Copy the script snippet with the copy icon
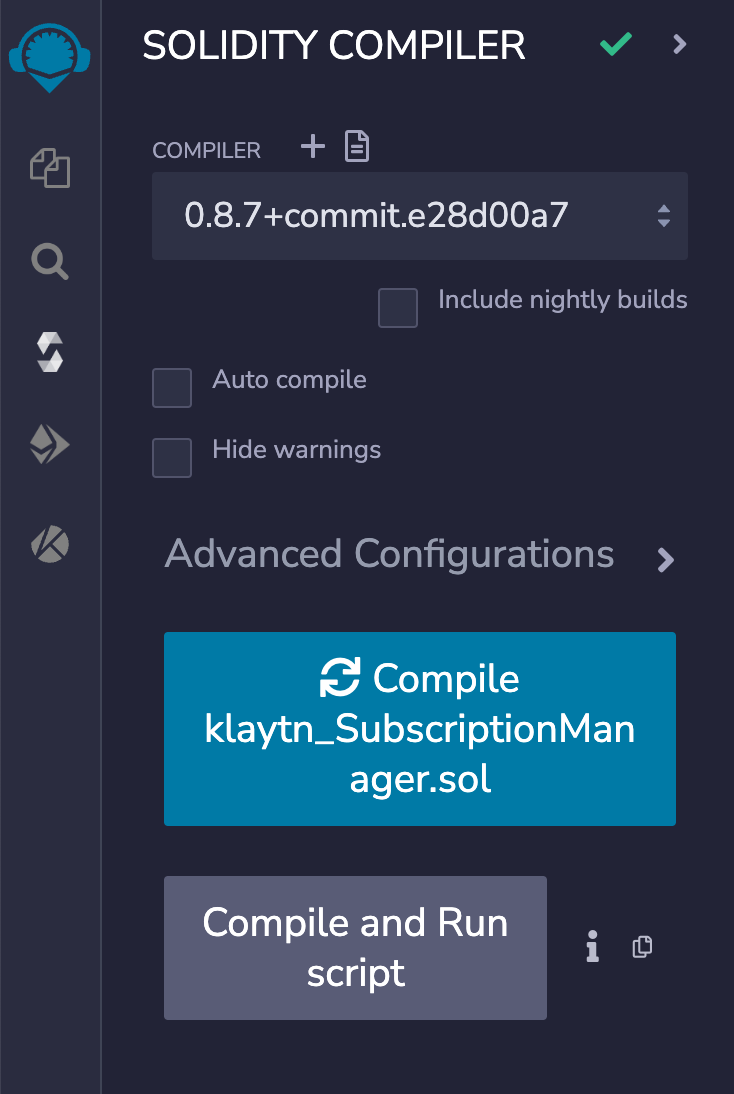The width and height of the screenshot is (734, 1094). click(x=643, y=947)
